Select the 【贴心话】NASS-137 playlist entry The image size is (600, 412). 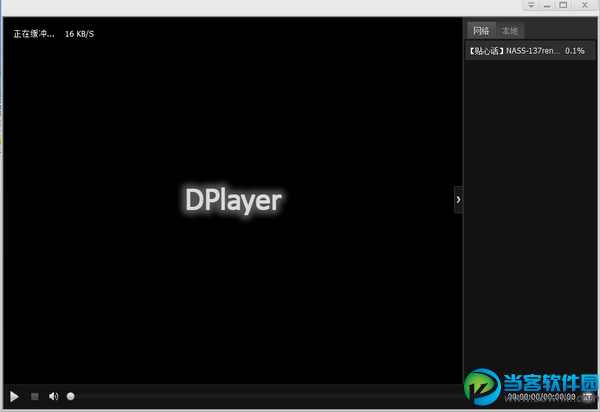(530, 50)
